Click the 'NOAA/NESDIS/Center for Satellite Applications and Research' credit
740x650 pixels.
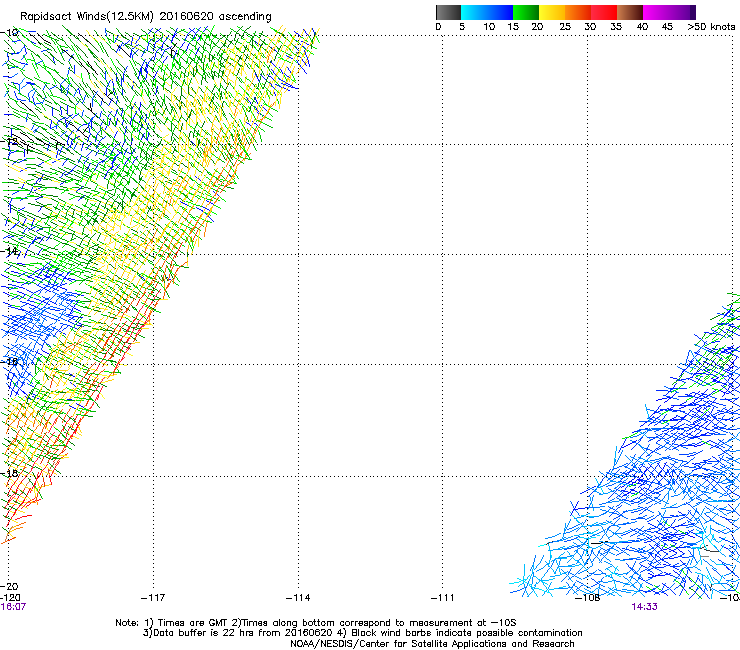click(x=432, y=644)
